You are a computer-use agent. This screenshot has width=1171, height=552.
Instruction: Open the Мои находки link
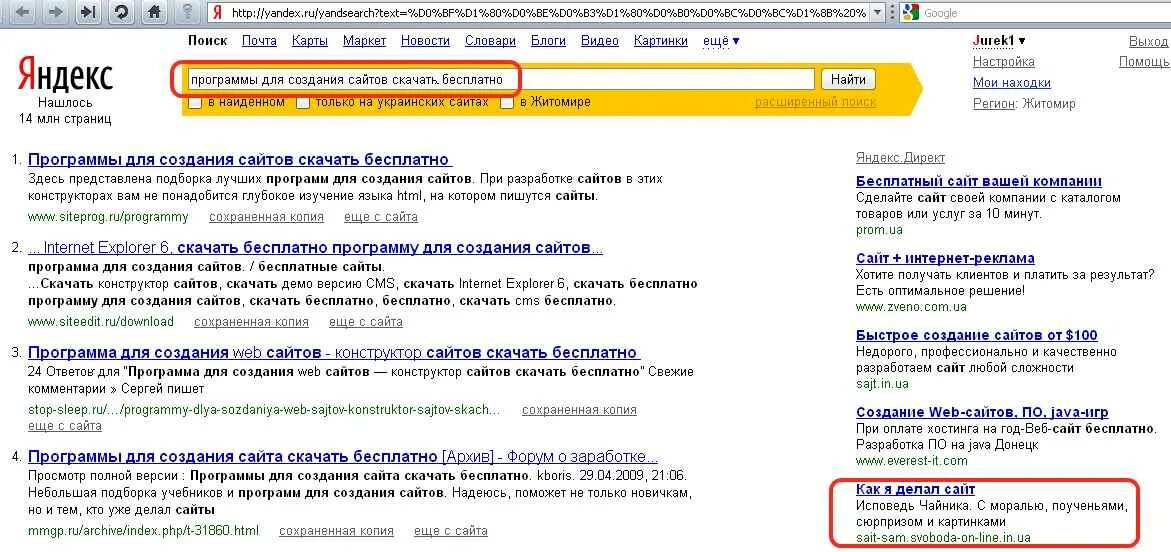(x=1012, y=83)
